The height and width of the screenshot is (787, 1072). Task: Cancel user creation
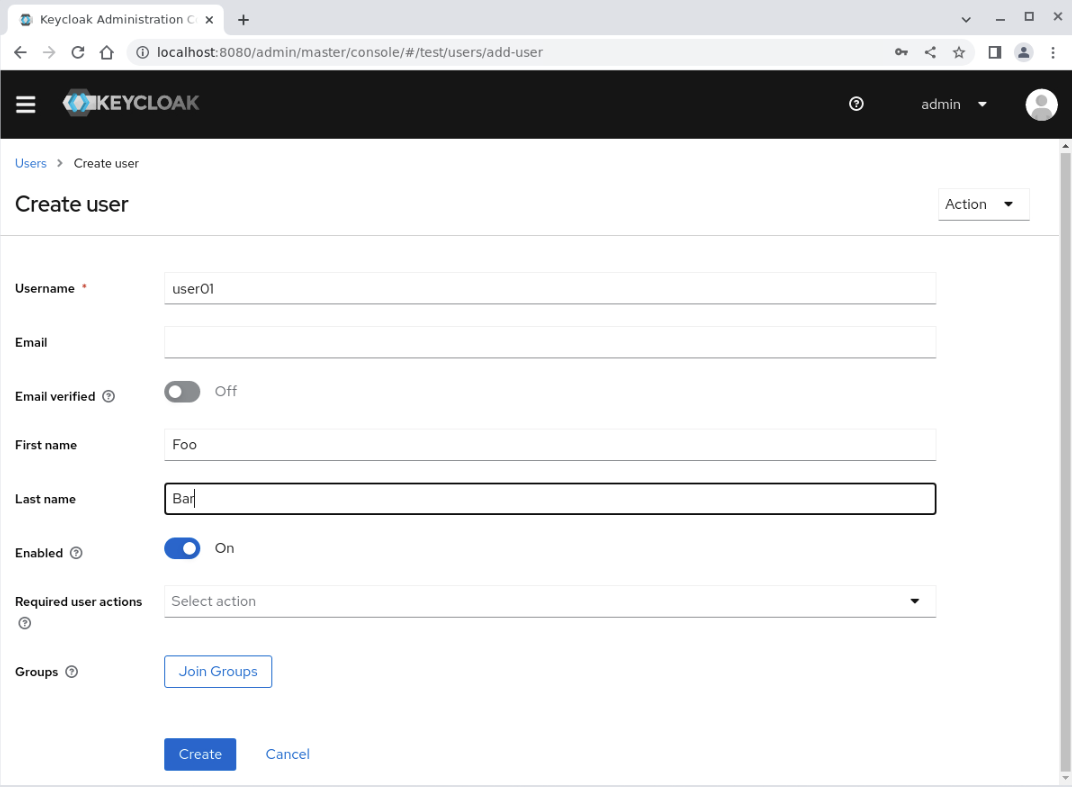(x=287, y=754)
